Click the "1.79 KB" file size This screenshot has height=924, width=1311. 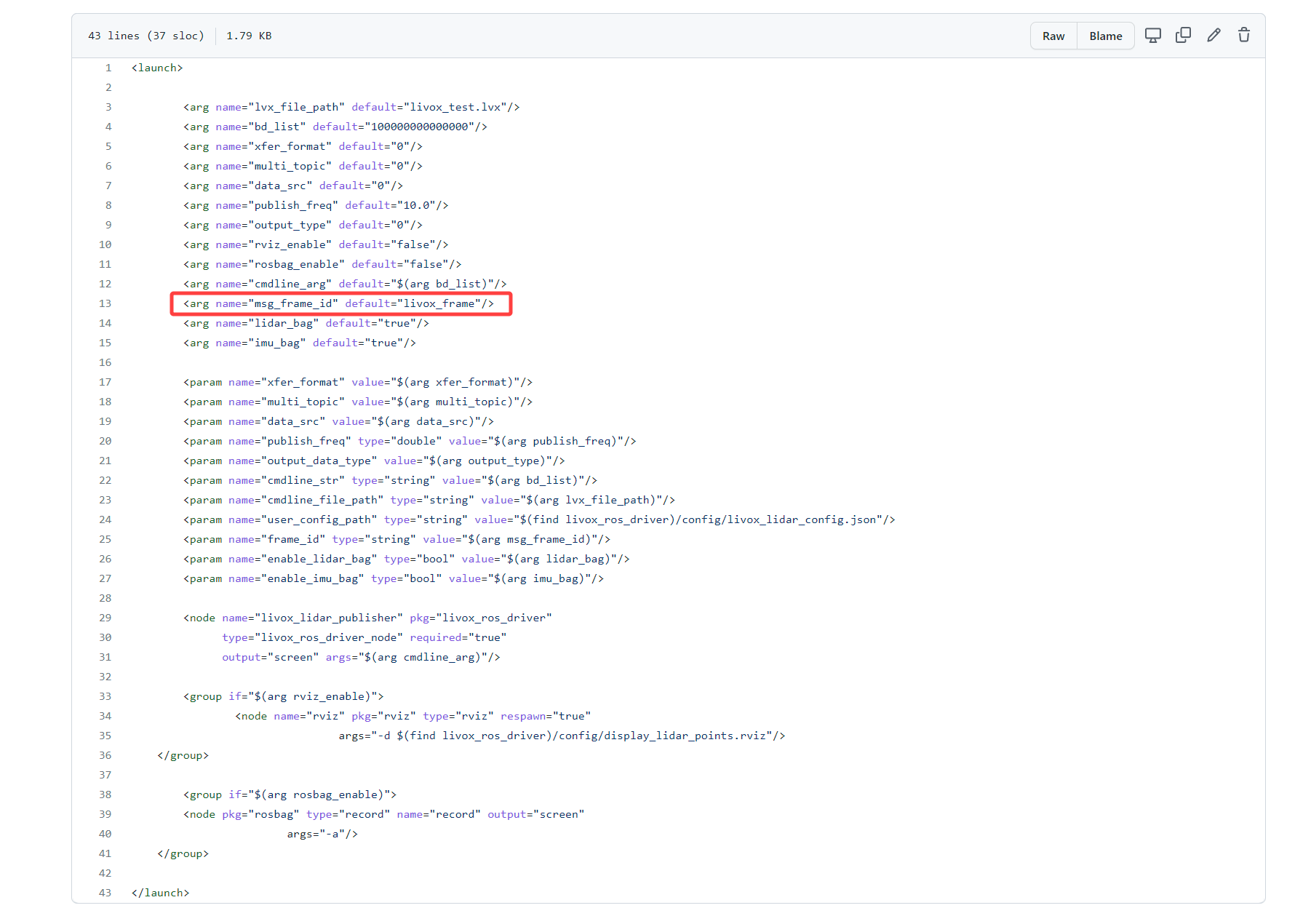click(x=249, y=36)
